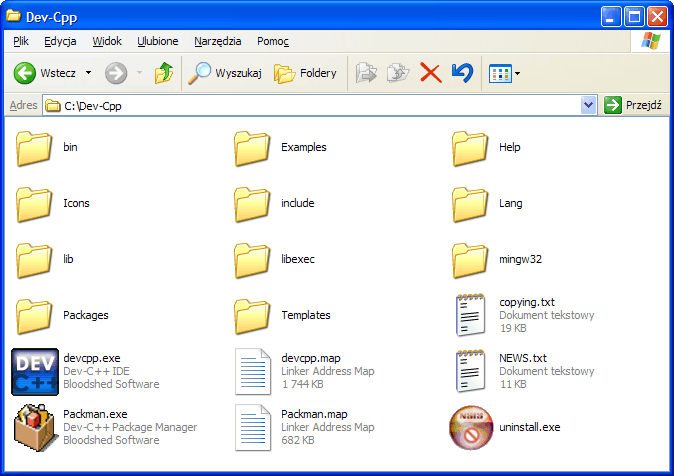Click the Wyszukaj search button
The image size is (674, 476).
226,73
